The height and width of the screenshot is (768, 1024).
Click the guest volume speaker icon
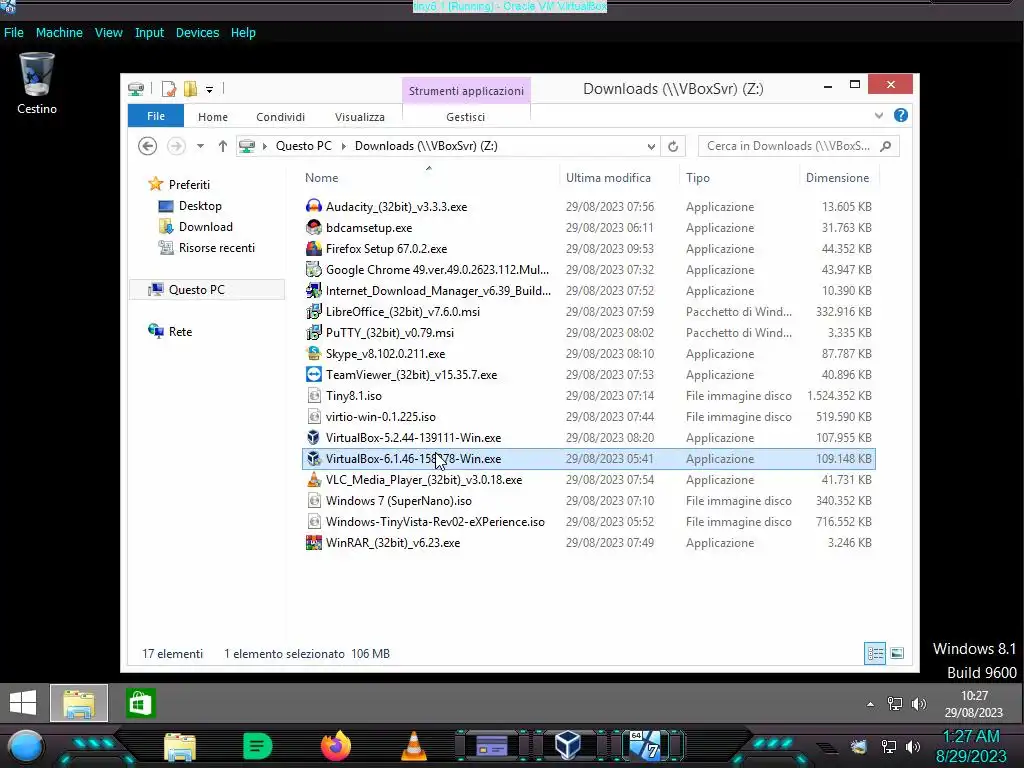pyautogui.click(x=918, y=703)
